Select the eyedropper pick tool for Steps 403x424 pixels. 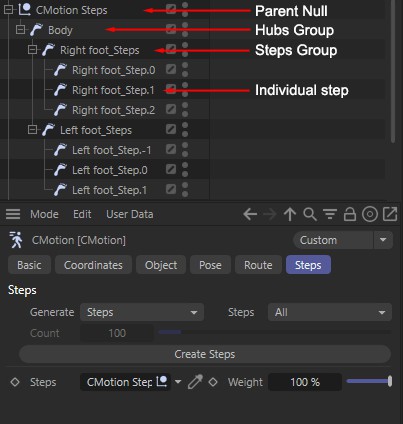(x=195, y=382)
